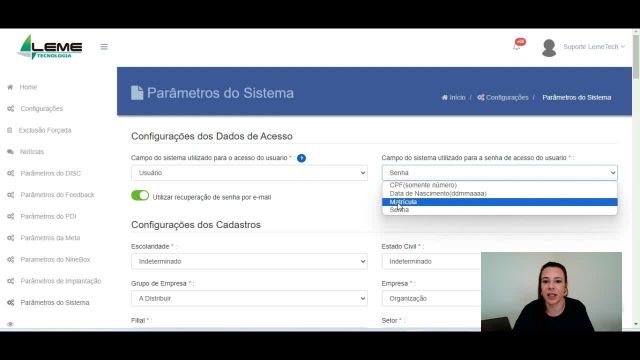This screenshot has width=640, height=360.
Task: Open the Escolaridade dropdown
Action: click(249, 262)
